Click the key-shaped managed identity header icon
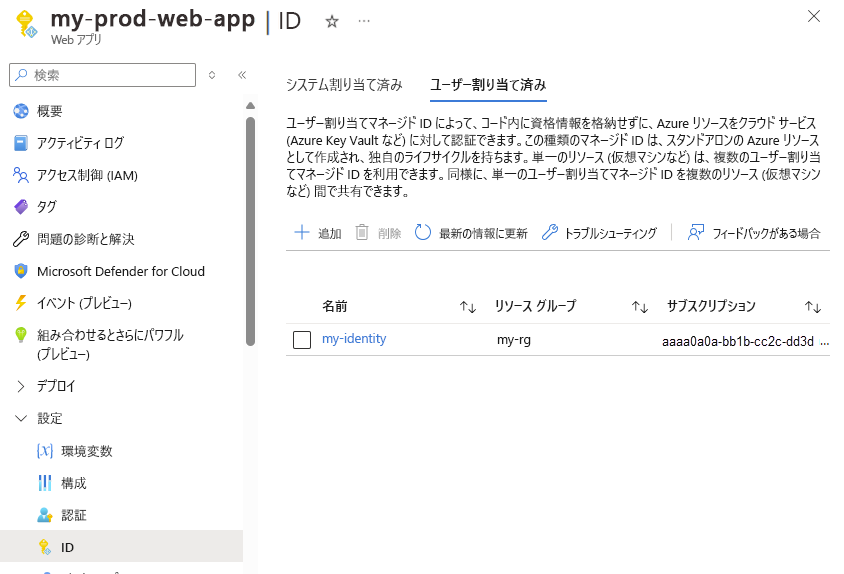Viewport: 844px width, 574px height. coord(26,25)
